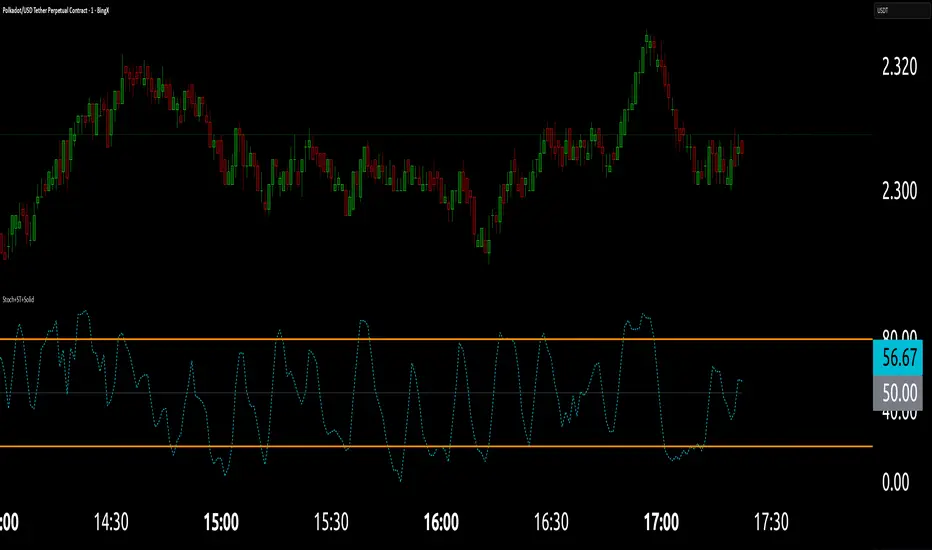Select the lower orange oversold line
This screenshot has height=550, width=932.
pos(436,446)
